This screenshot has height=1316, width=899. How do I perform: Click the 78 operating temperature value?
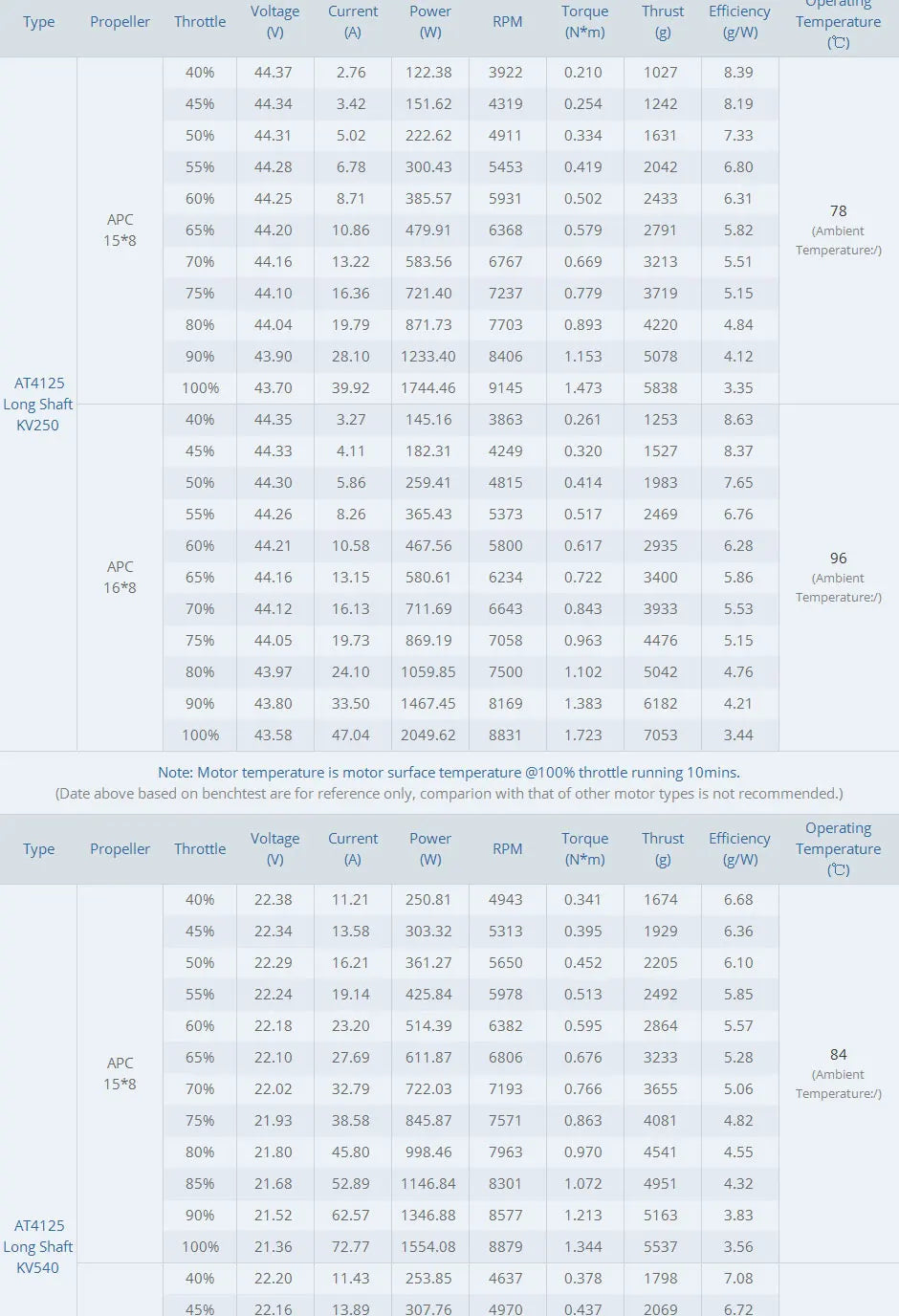coord(838,211)
